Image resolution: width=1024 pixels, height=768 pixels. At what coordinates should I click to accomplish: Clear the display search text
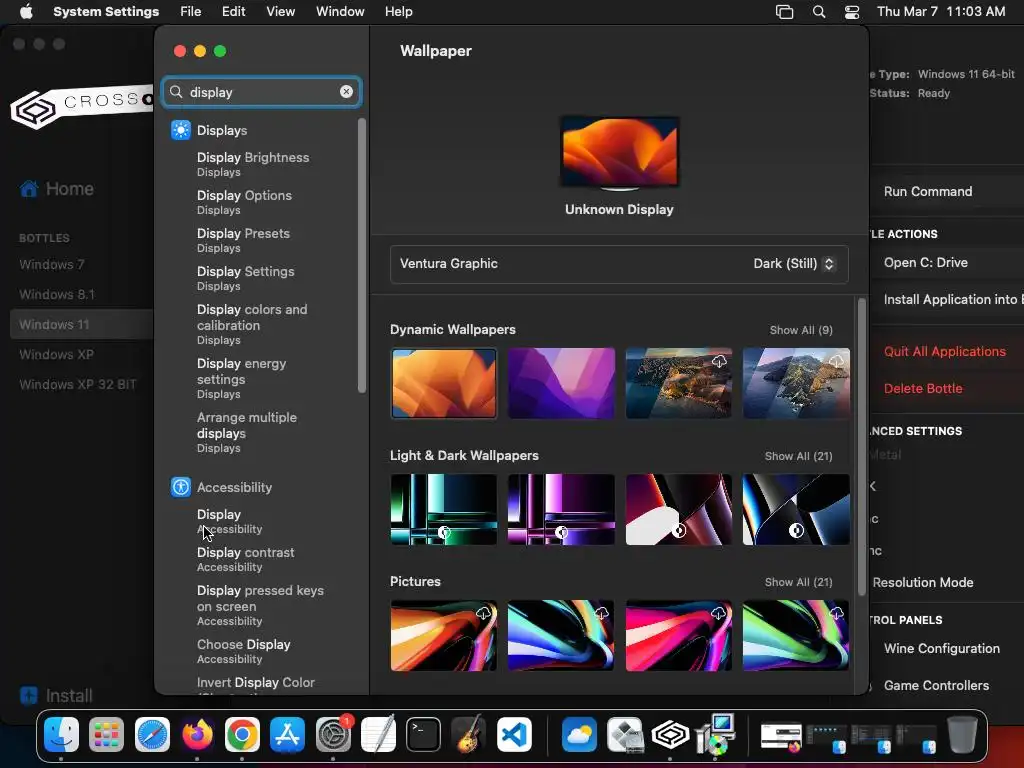[347, 92]
